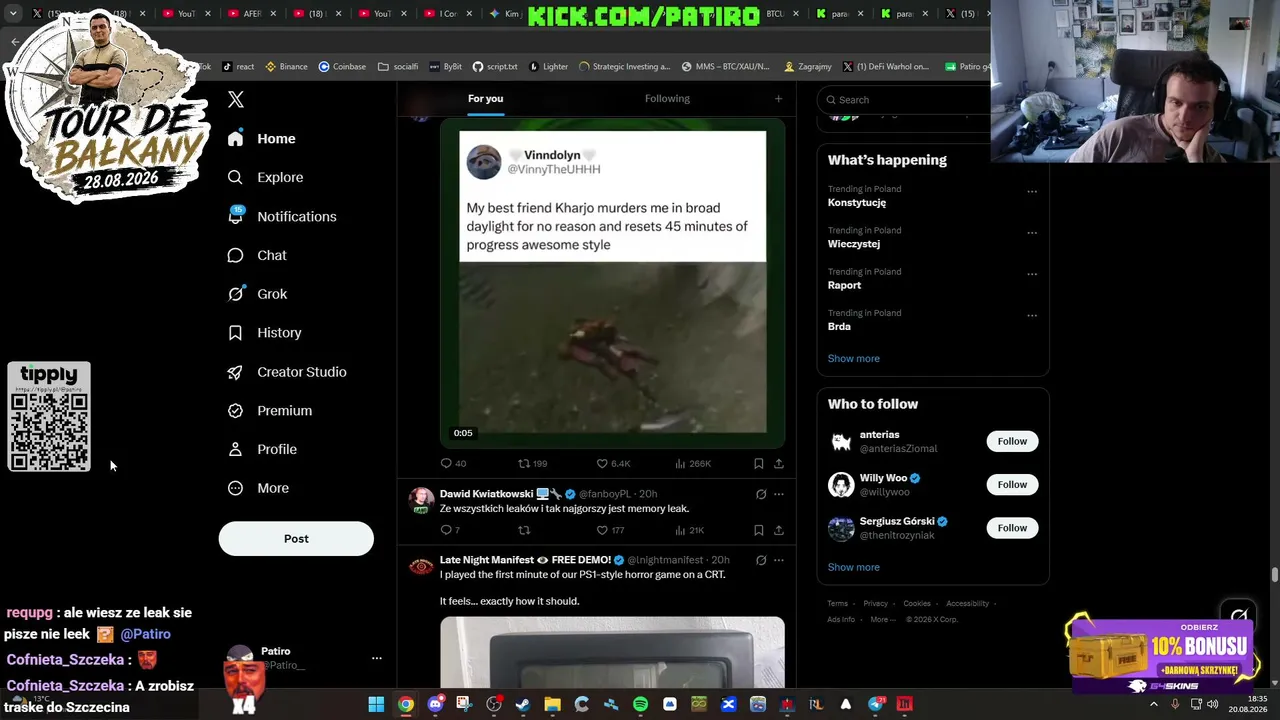1280x720 pixels.
Task: Open Grok actions on Dawid Kwiatkowski's post
Action: tap(761, 494)
